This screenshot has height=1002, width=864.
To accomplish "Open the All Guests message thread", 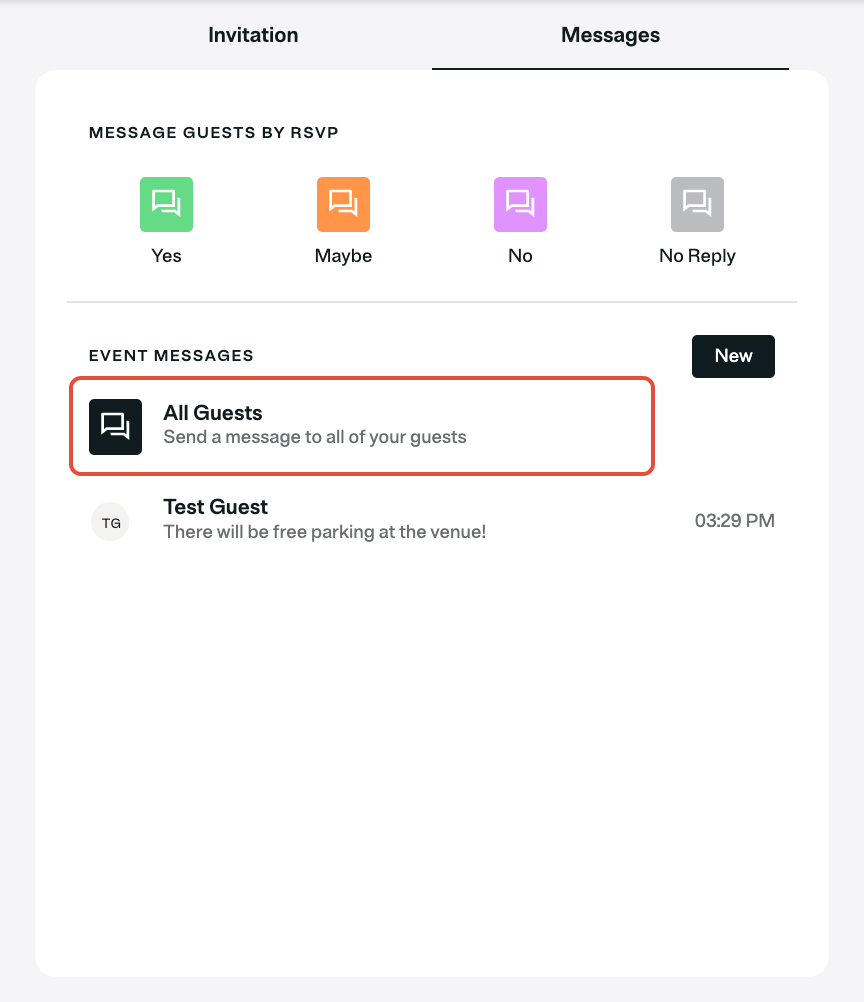I will (x=362, y=426).
